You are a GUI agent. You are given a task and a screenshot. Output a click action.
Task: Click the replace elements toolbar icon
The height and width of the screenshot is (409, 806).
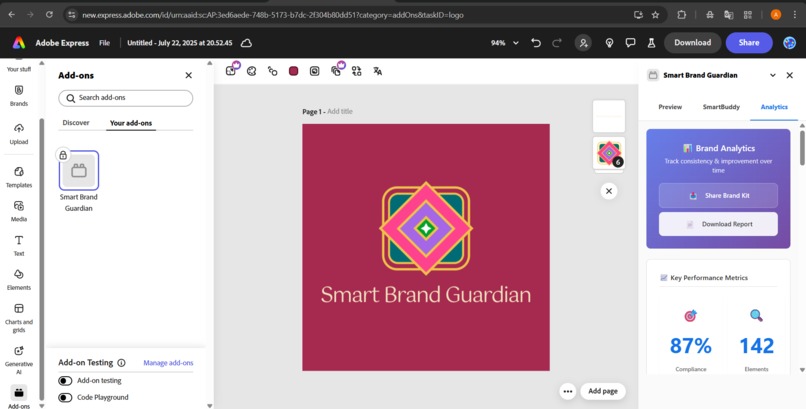coord(357,71)
